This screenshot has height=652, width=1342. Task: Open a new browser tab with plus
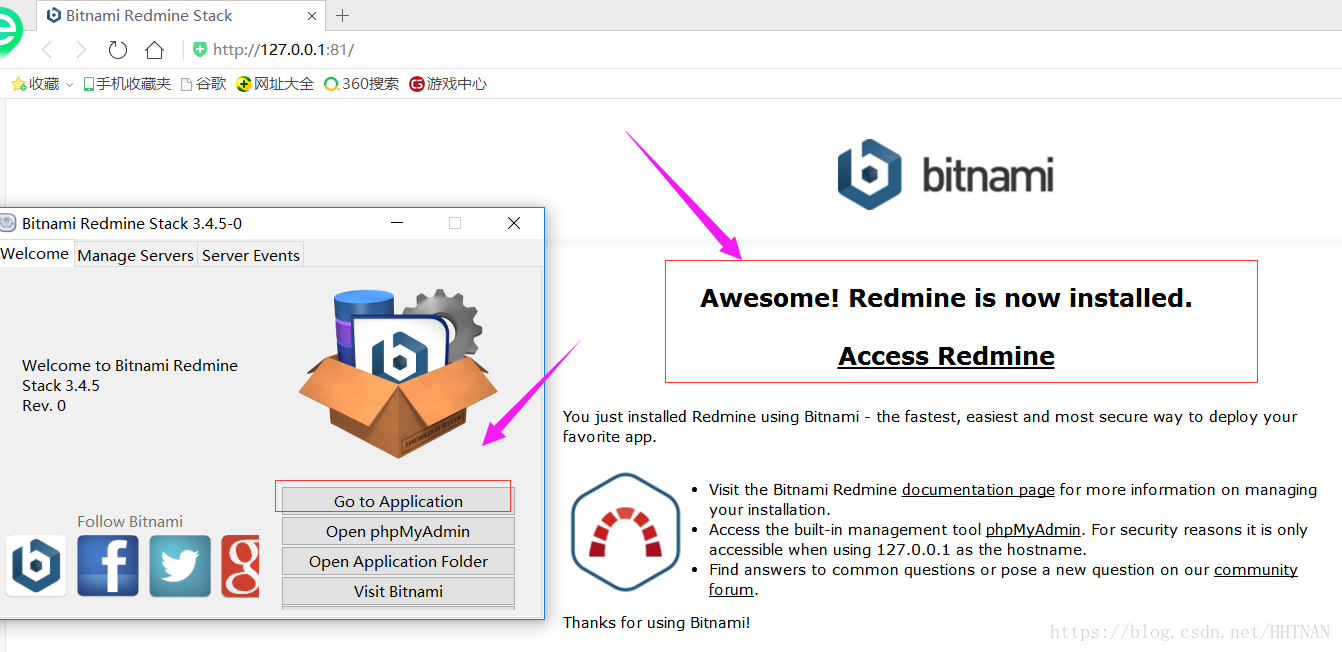click(343, 15)
